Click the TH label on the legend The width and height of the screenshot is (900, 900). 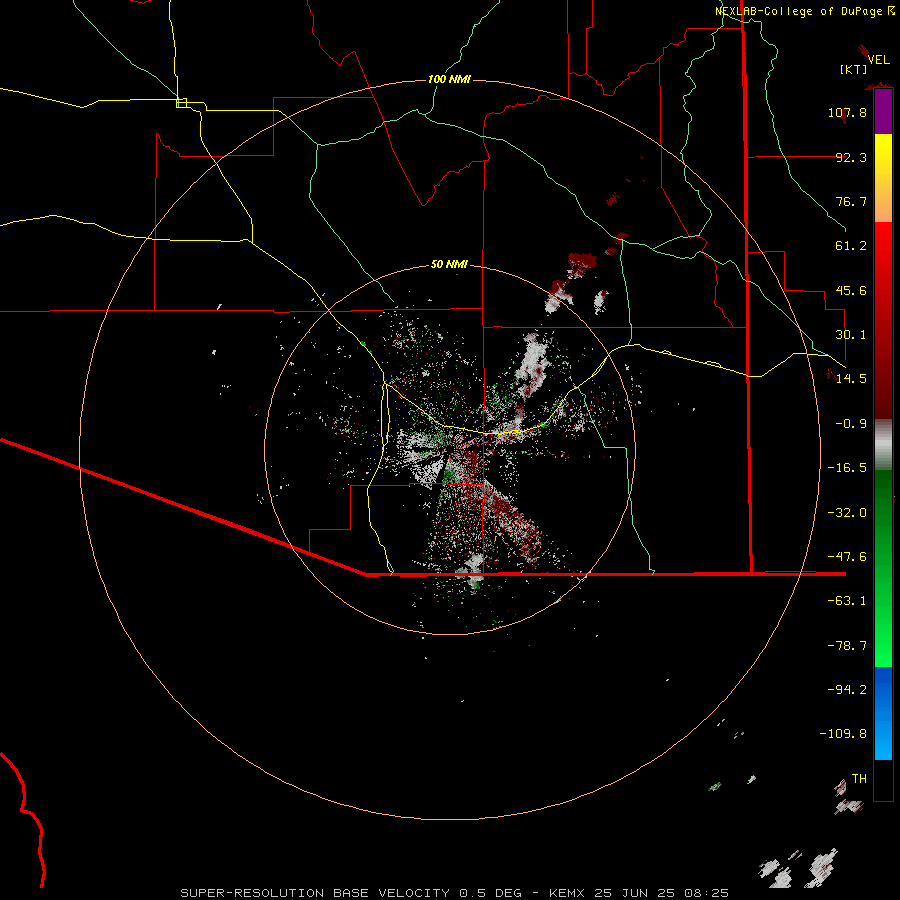click(859, 779)
